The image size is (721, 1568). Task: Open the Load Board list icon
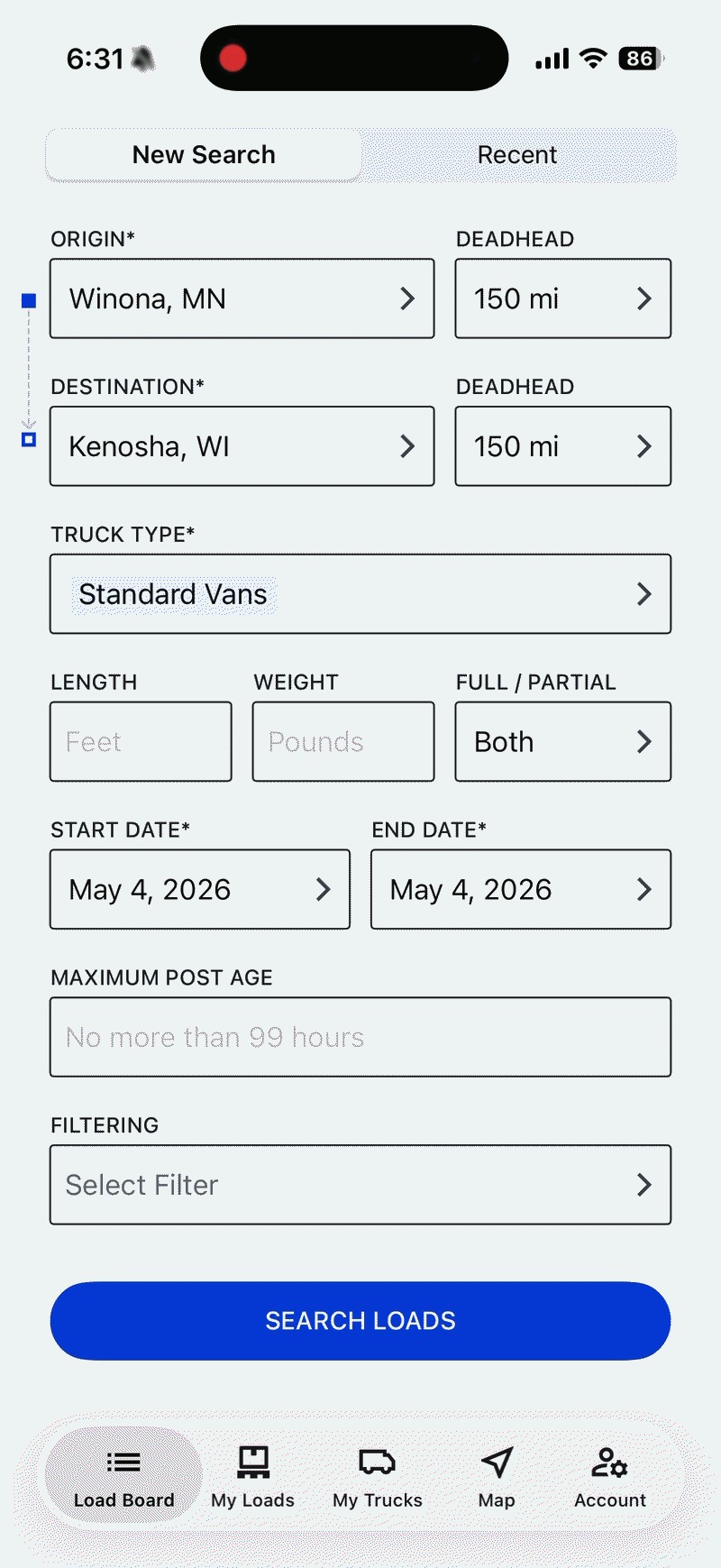123,1463
